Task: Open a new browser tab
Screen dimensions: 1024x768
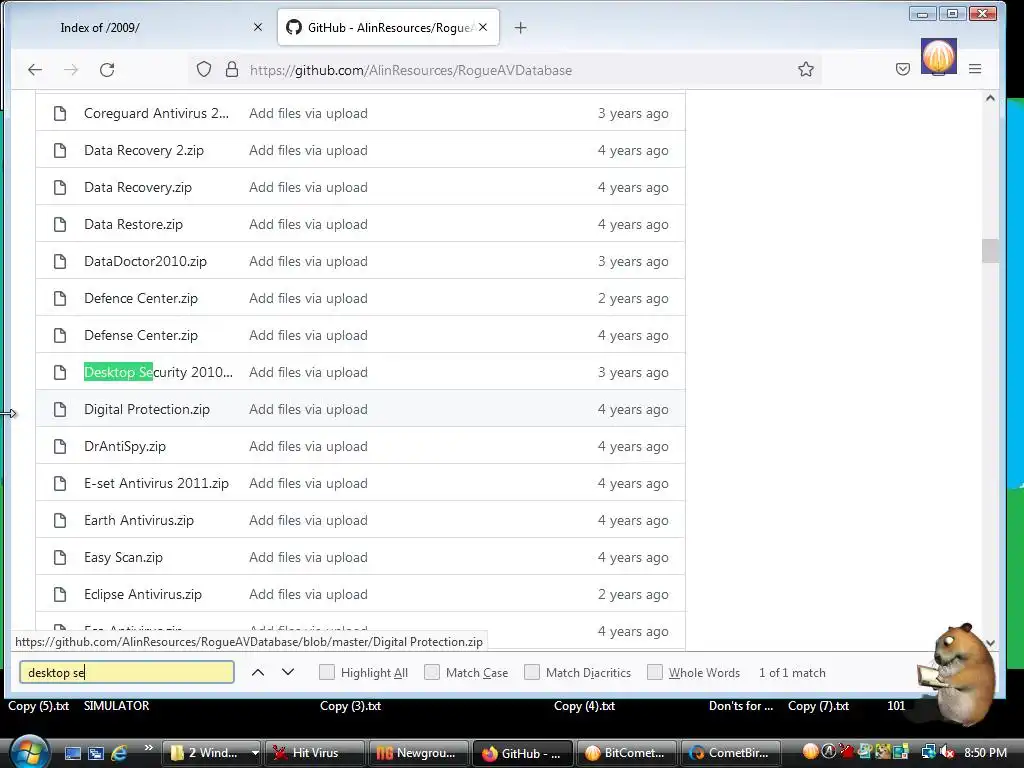Action: 520,27
